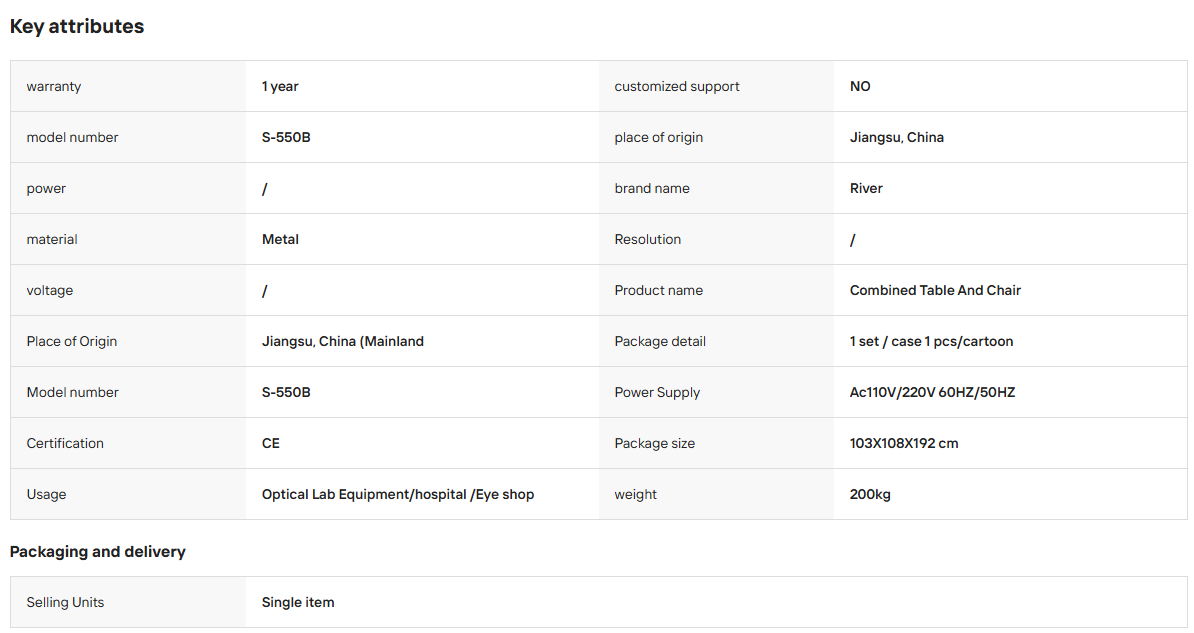Select the weight value 200kg

(x=870, y=495)
